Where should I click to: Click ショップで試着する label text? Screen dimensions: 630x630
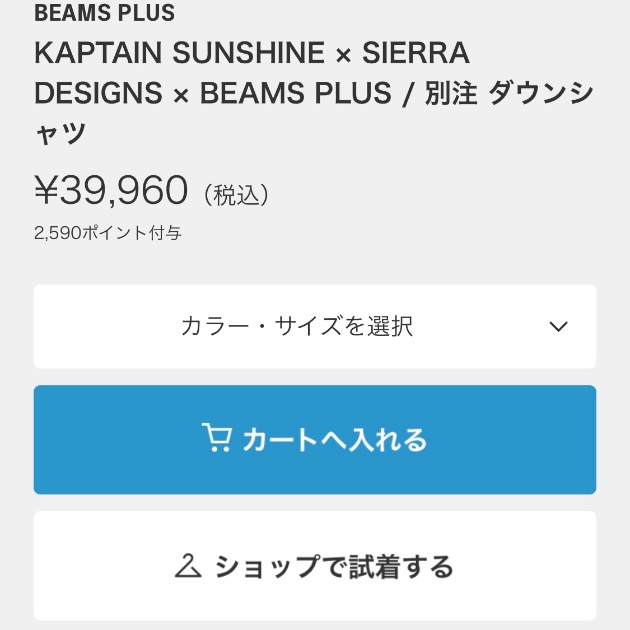(x=334, y=567)
